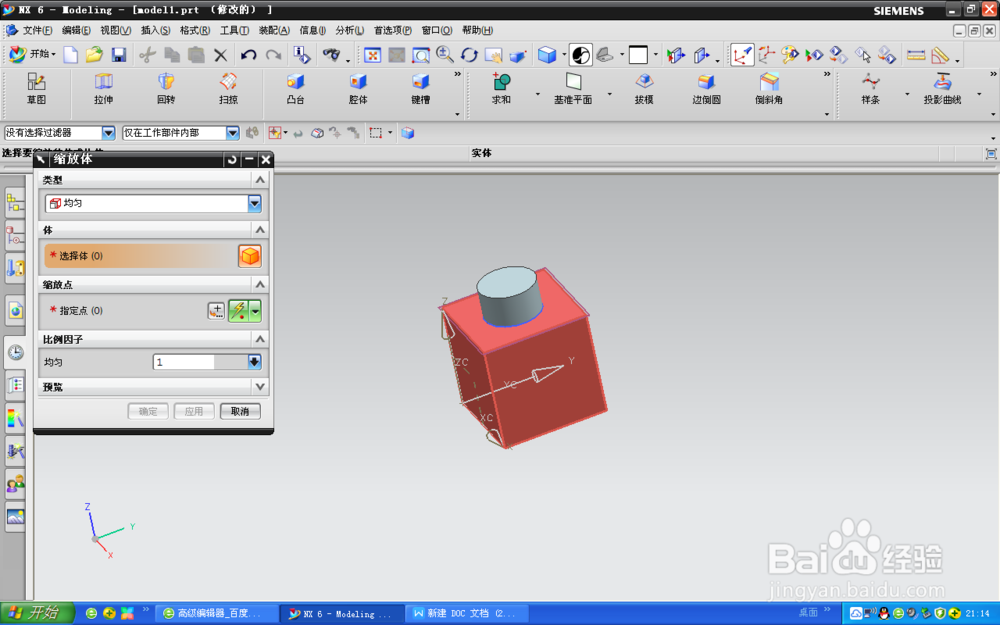Open the selection filter dropdown

(108, 133)
